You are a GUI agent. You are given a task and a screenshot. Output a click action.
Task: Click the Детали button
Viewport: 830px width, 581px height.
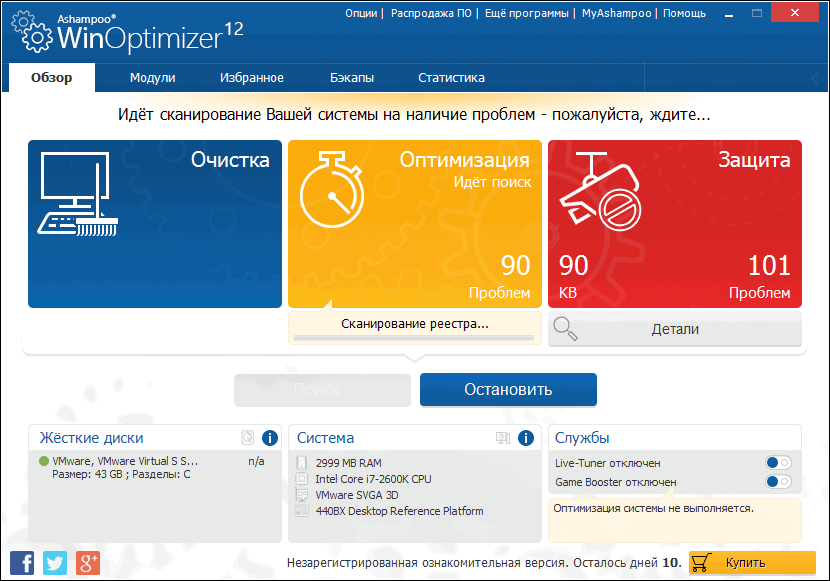[675, 329]
